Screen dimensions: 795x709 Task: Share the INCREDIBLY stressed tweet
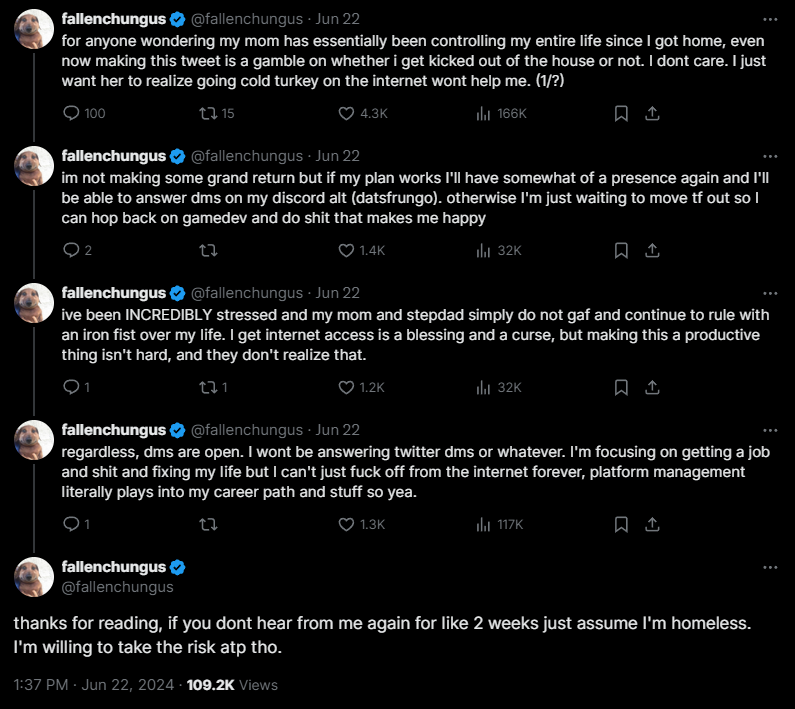point(652,387)
